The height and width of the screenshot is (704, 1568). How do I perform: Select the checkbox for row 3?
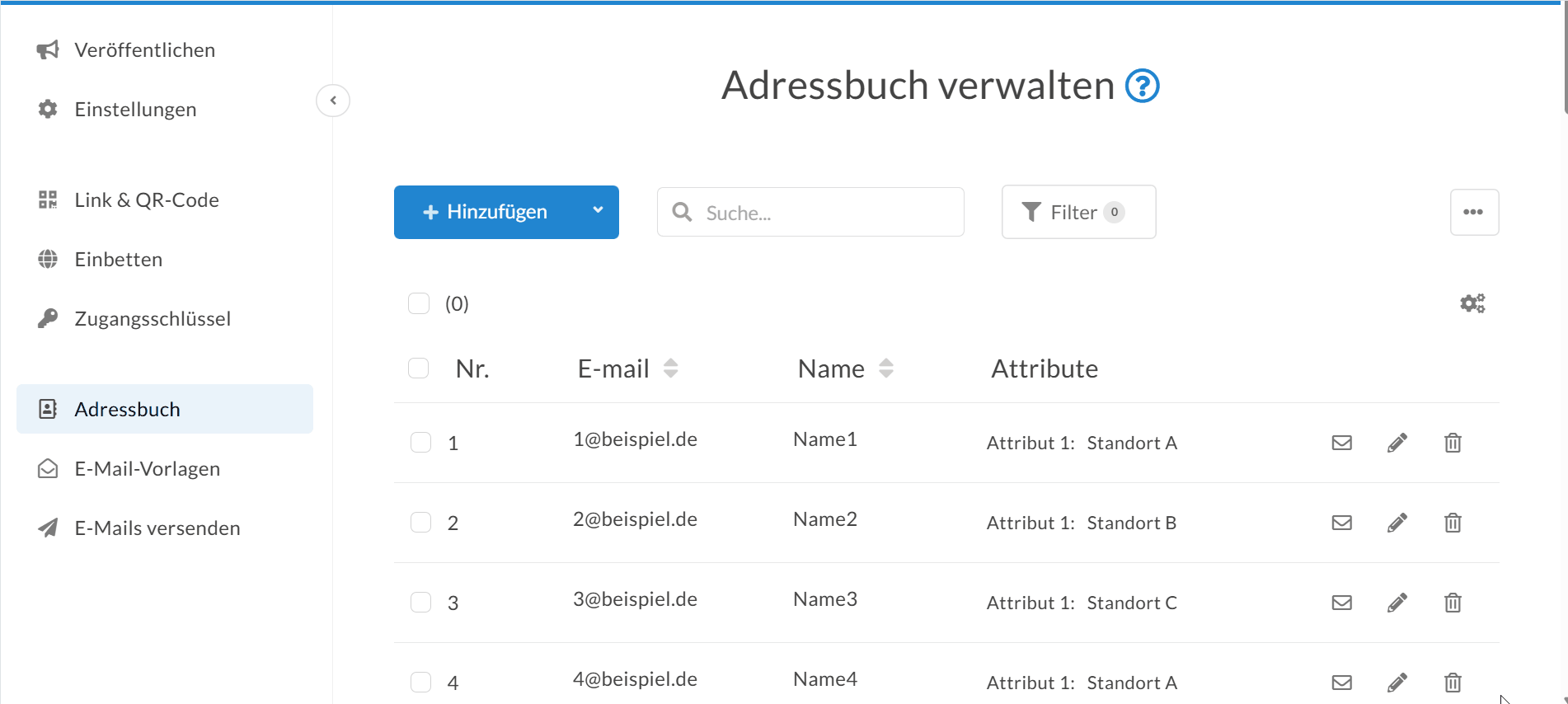[x=421, y=603]
